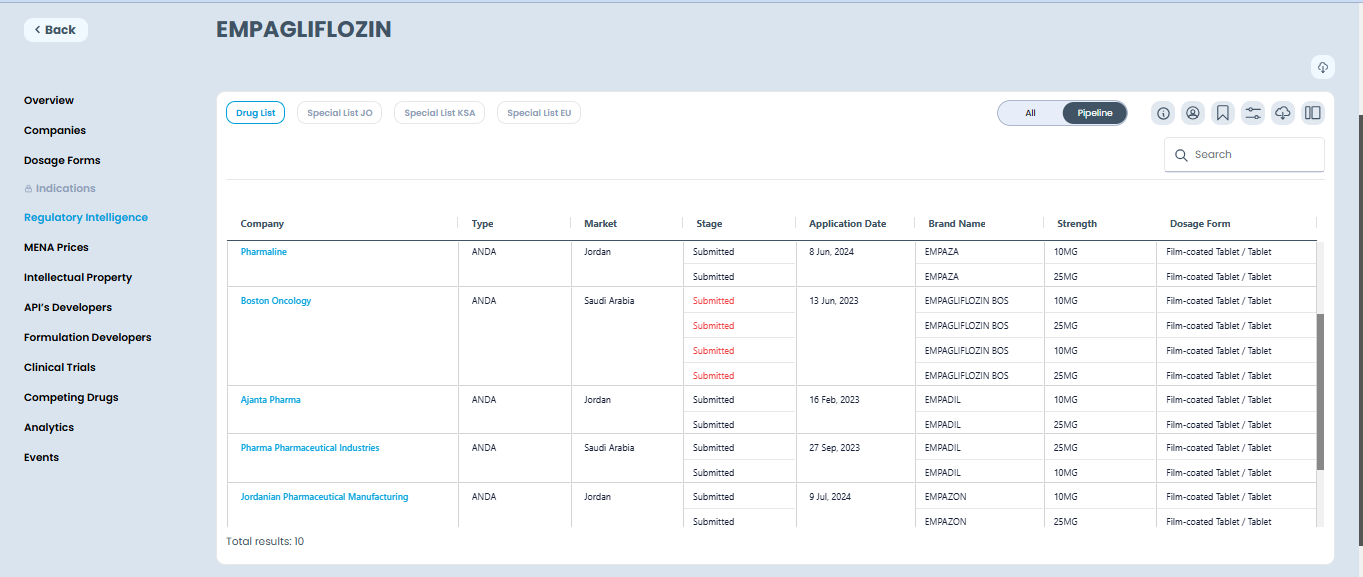Click the 13 Jun, 2023 date cell
The height and width of the screenshot is (577, 1363).
click(x=834, y=301)
